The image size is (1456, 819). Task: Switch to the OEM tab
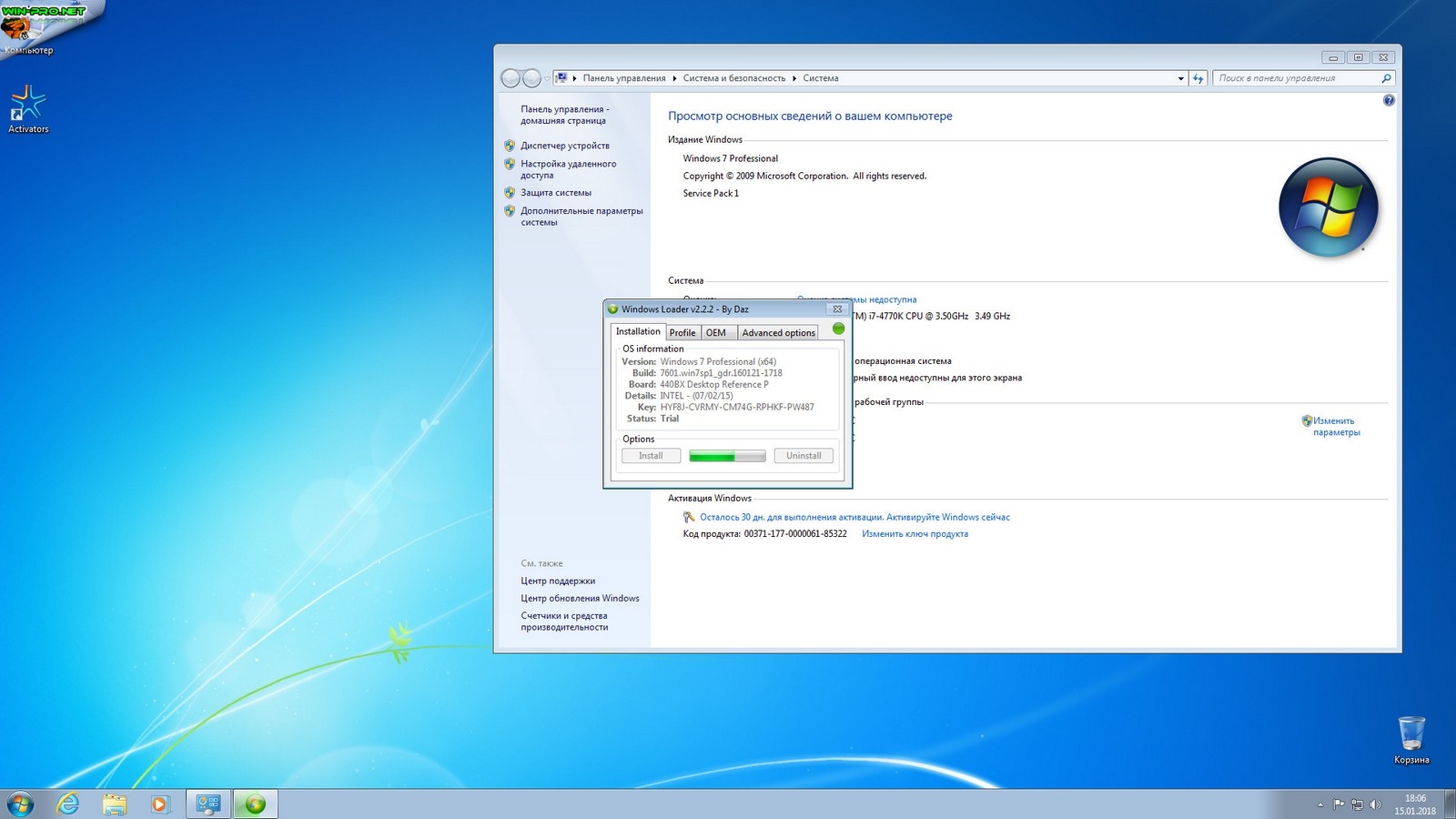pos(716,333)
